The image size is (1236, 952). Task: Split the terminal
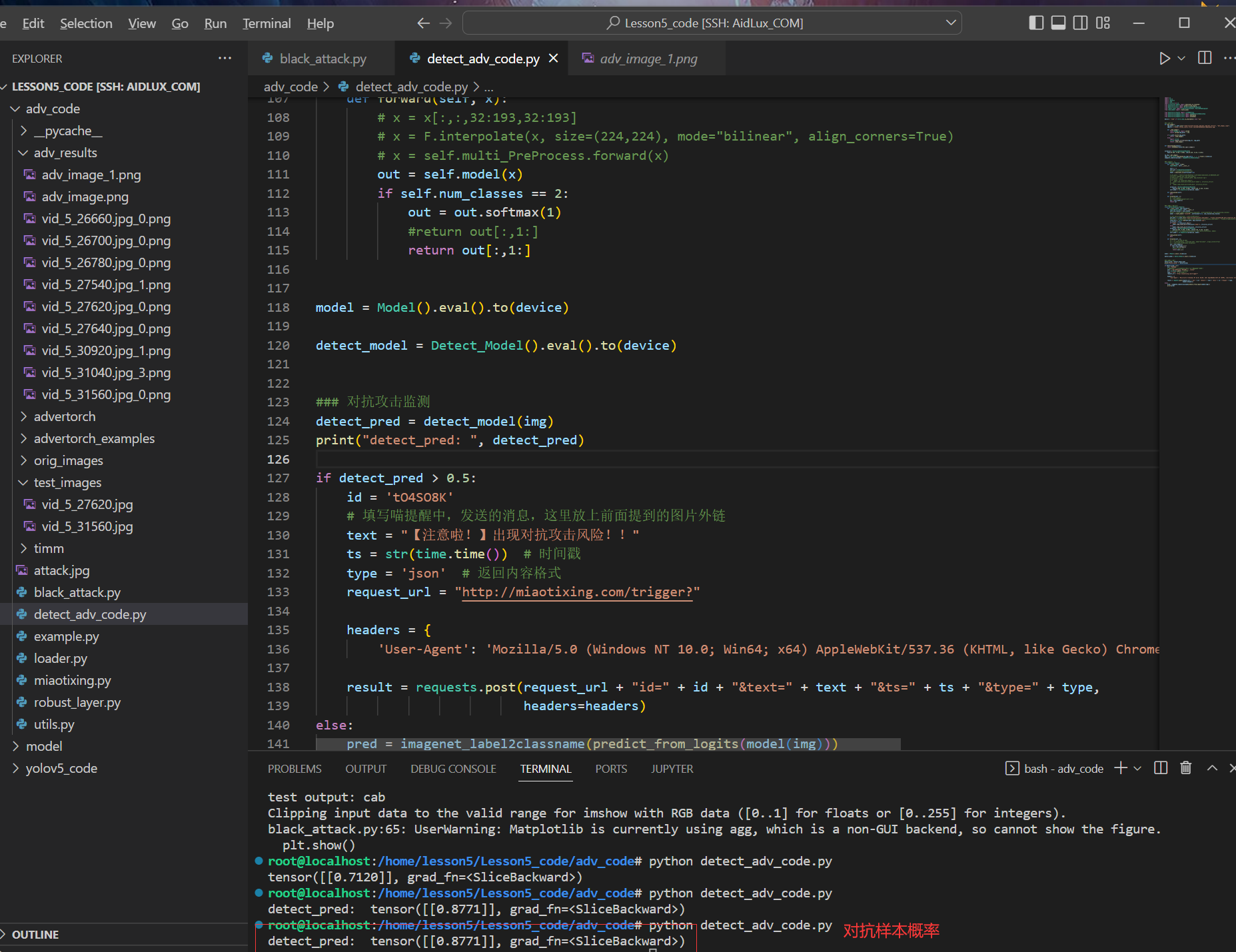pos(1161,768)
